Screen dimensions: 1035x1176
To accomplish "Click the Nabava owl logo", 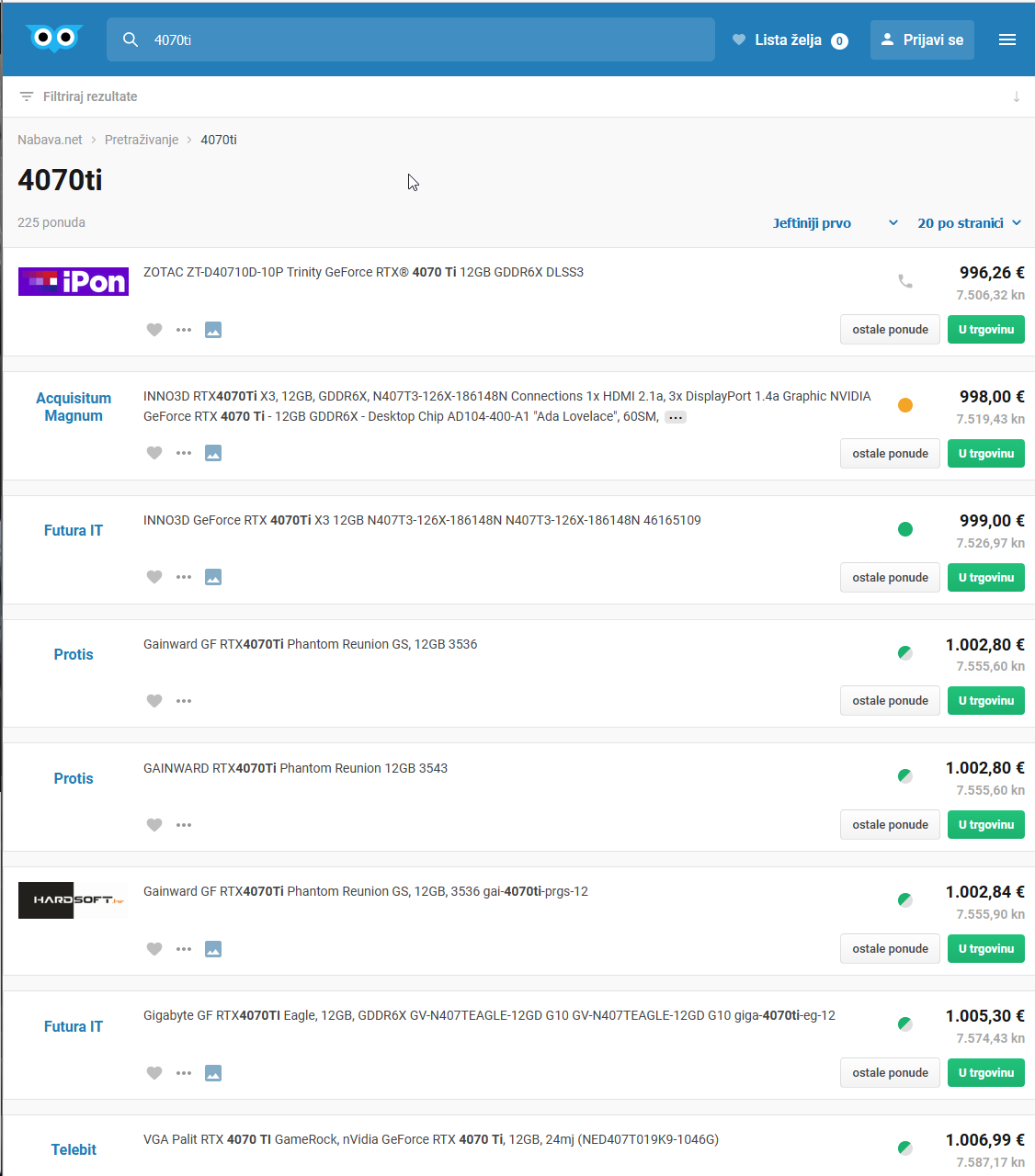I will click(54, 39).
